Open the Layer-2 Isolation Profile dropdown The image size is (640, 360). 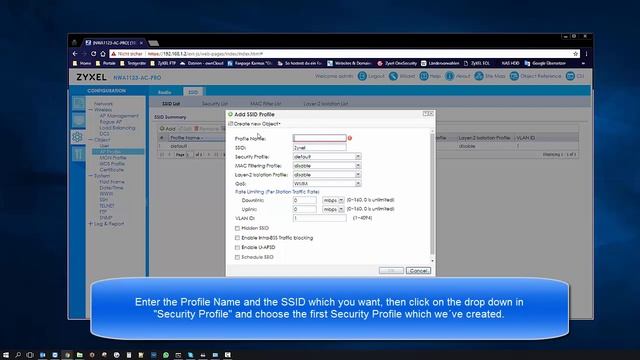(x=358, y=175)
